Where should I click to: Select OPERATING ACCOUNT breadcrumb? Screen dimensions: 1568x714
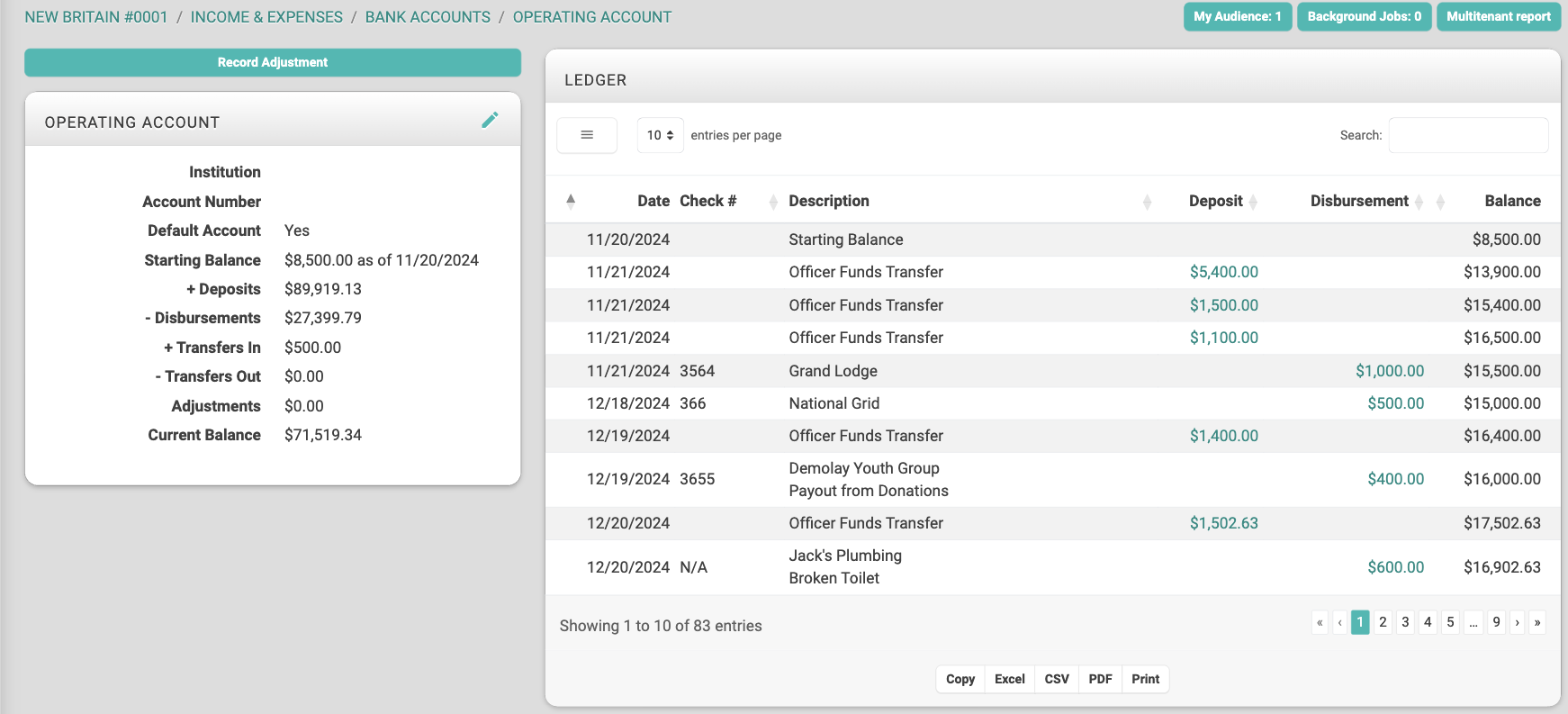[x=592, y=17]
